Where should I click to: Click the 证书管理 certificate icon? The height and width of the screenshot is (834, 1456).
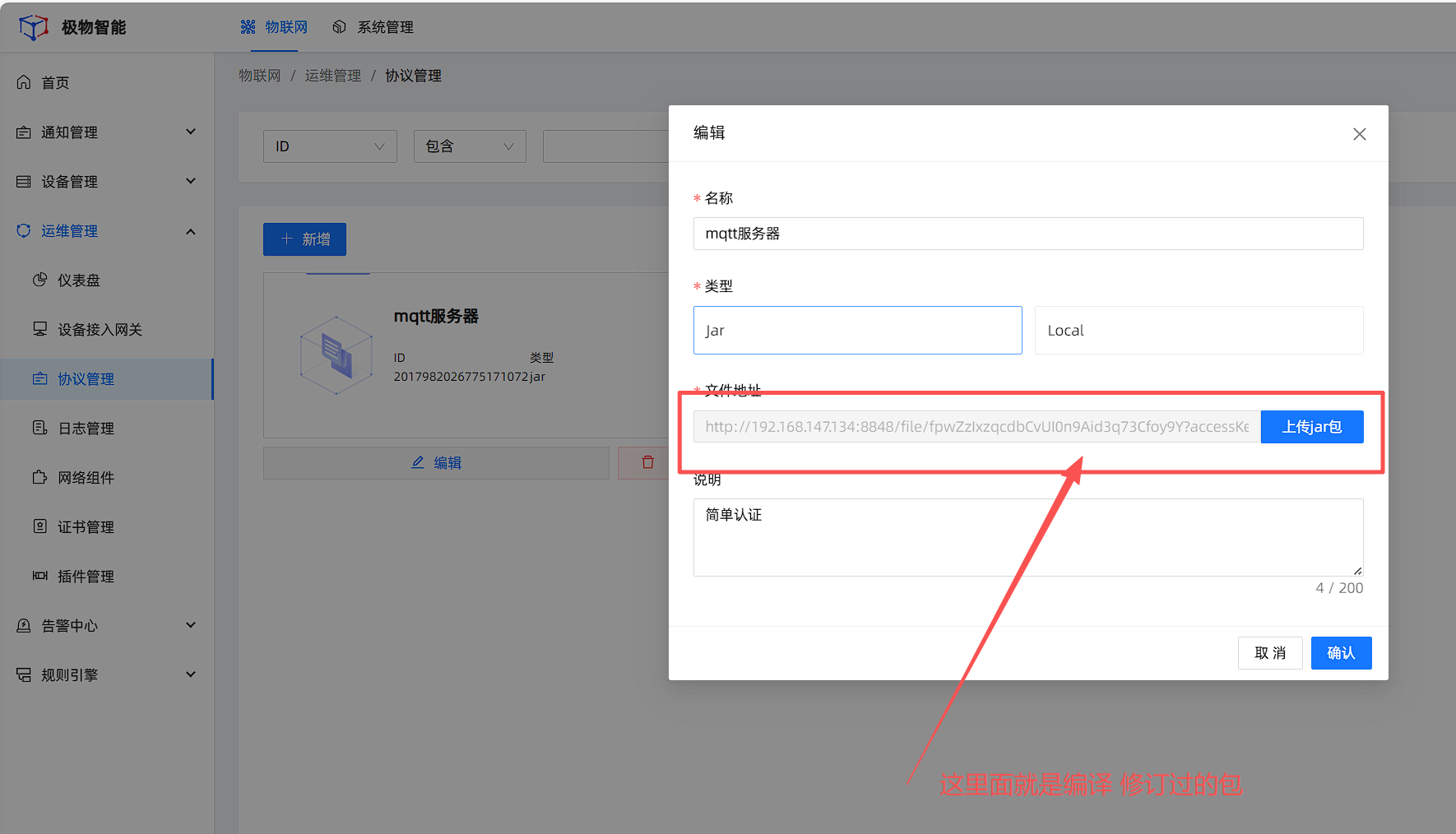pos(39,526)
